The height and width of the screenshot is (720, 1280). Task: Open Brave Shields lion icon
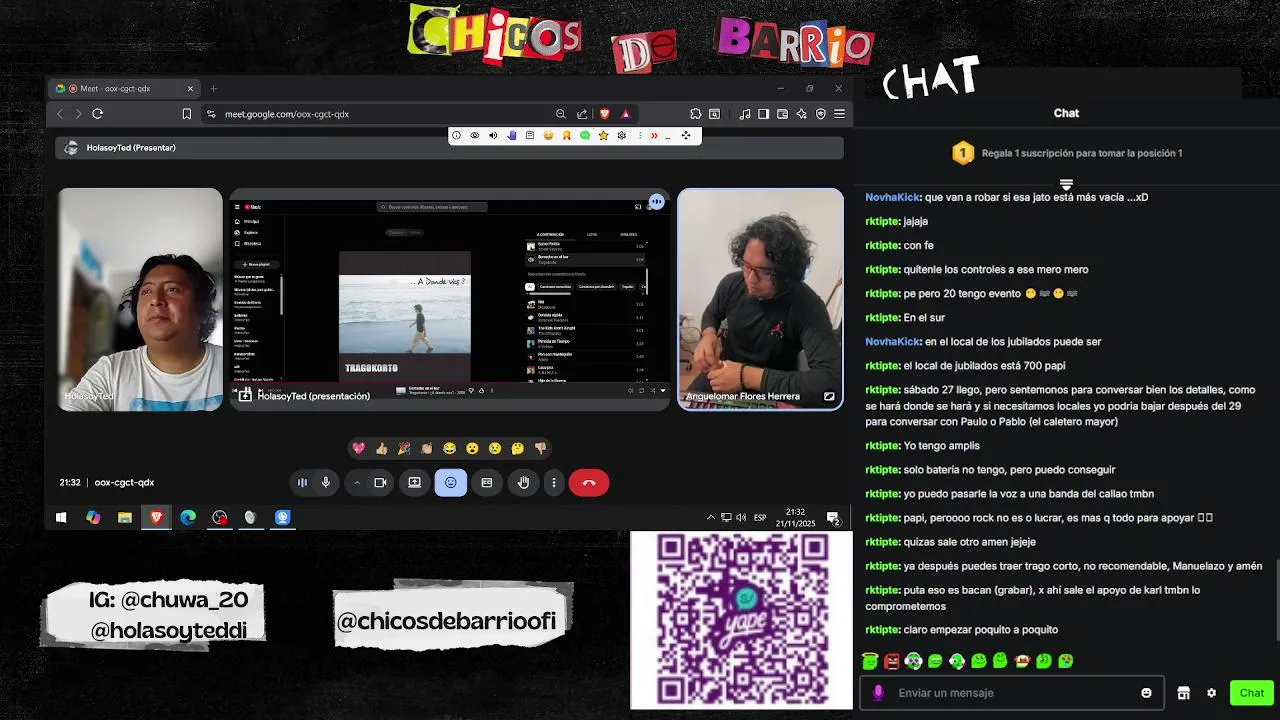pyautogui.click(x=604, y=114)
